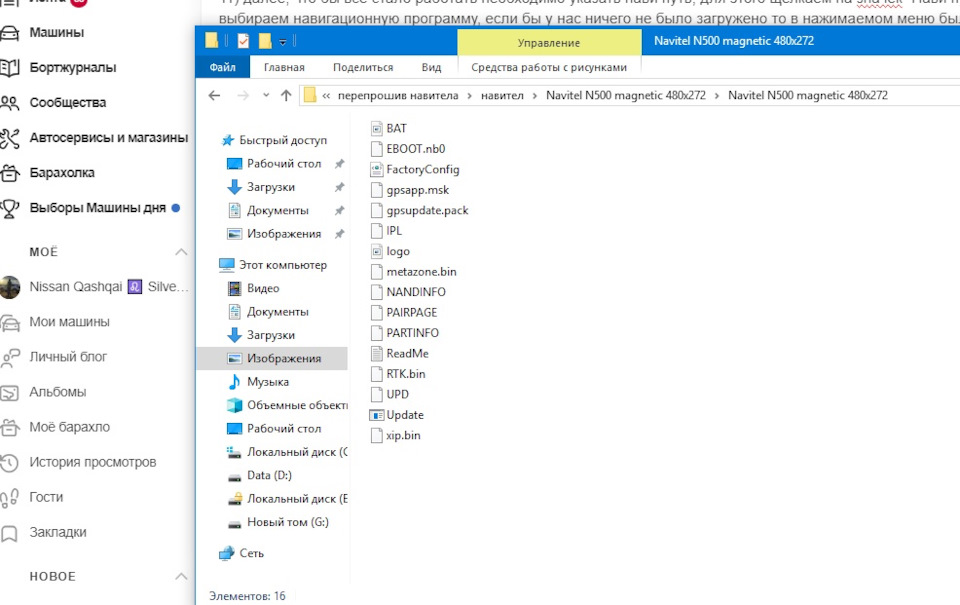Viewport: 960px width, 605px height.
Task: Collapse the НОВОЕ section with its chevron
Action: click(181, 576)
